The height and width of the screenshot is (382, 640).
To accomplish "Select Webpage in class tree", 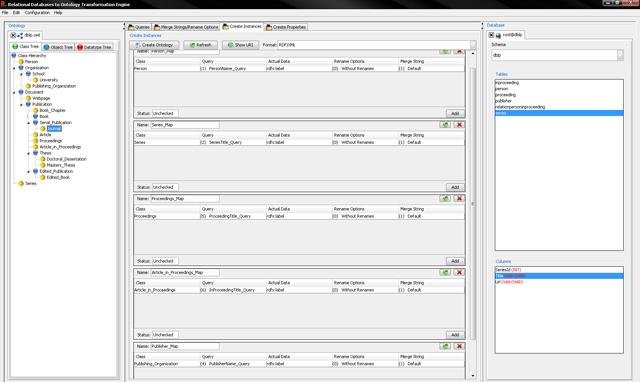I will point(41,98).
